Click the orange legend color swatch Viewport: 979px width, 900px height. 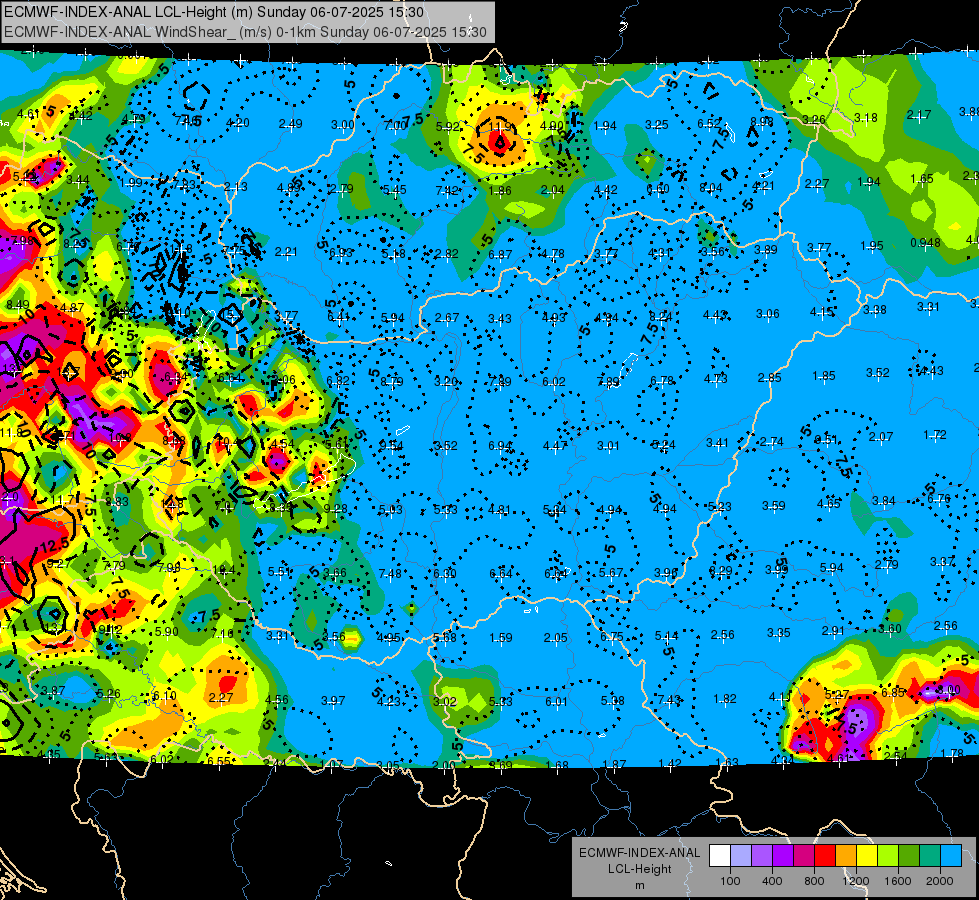coord(846,855)
